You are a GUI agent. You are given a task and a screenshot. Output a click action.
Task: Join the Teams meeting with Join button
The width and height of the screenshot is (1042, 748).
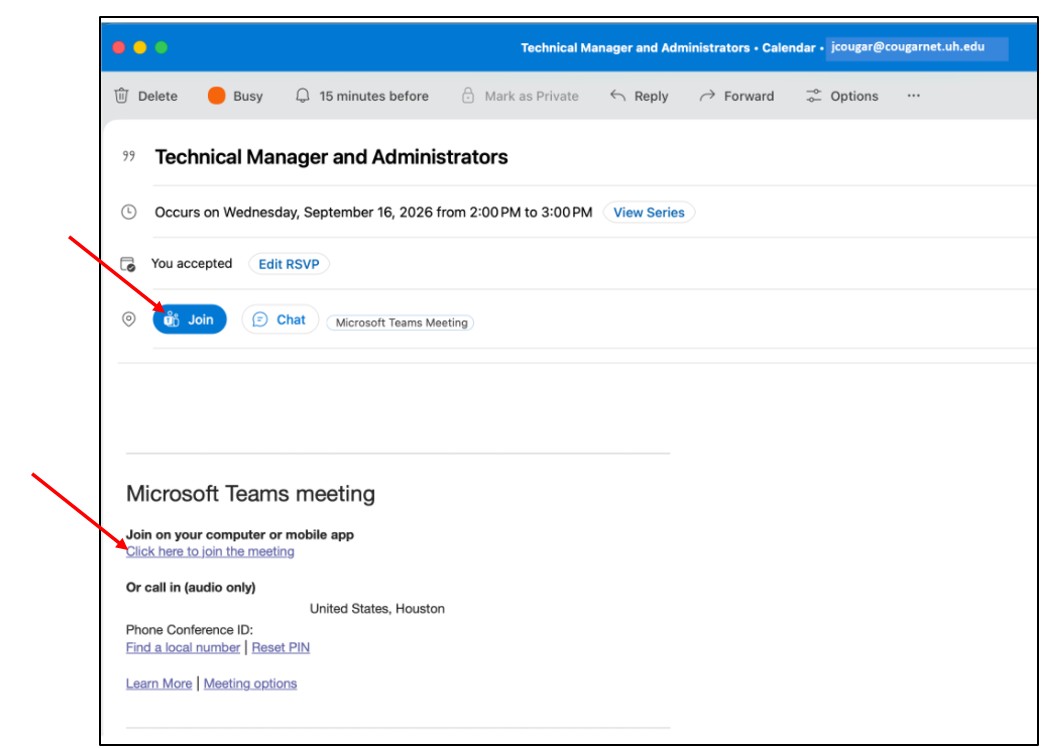pos(189,320)
